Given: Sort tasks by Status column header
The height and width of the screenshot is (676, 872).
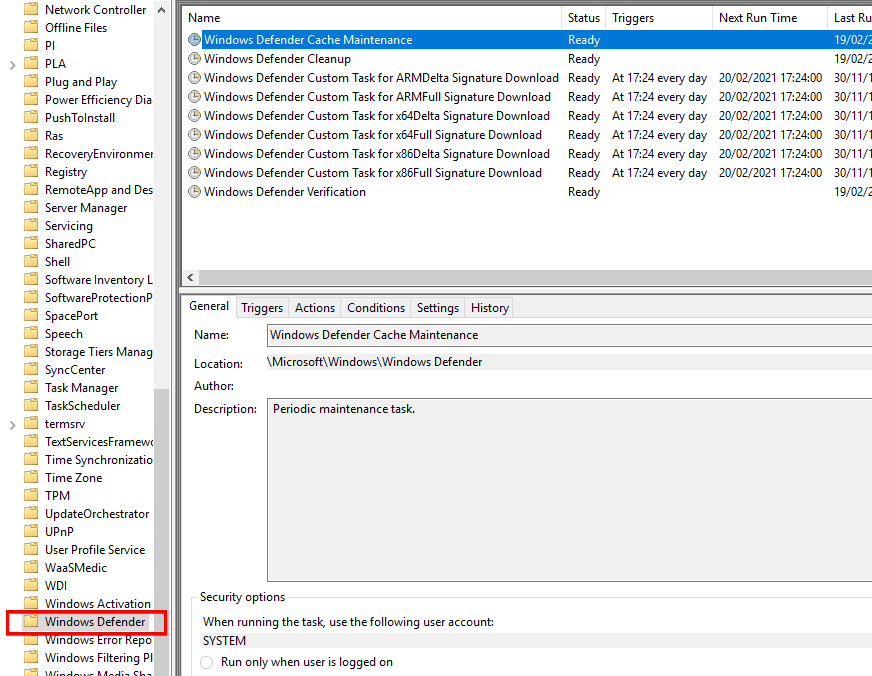Looking at the screenshot, I should (x=584, y=18).
